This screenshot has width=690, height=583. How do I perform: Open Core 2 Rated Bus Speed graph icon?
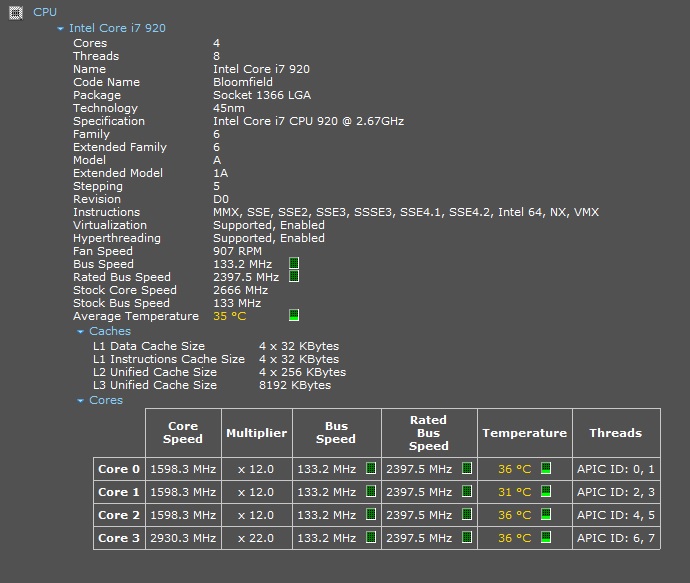pyautogui.click(x=467, y=514)
